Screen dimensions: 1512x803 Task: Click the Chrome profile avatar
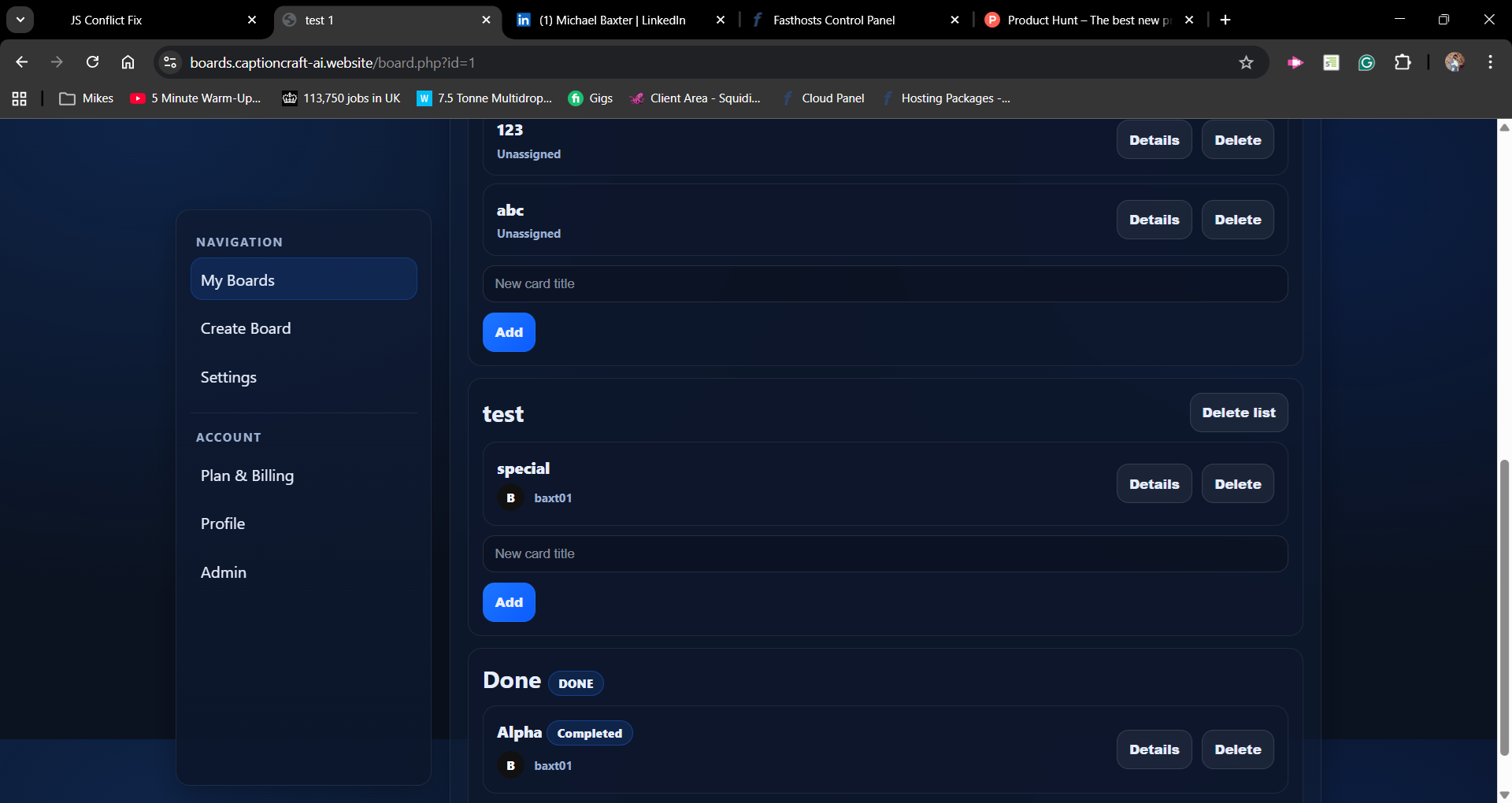tap(1455, 62)
